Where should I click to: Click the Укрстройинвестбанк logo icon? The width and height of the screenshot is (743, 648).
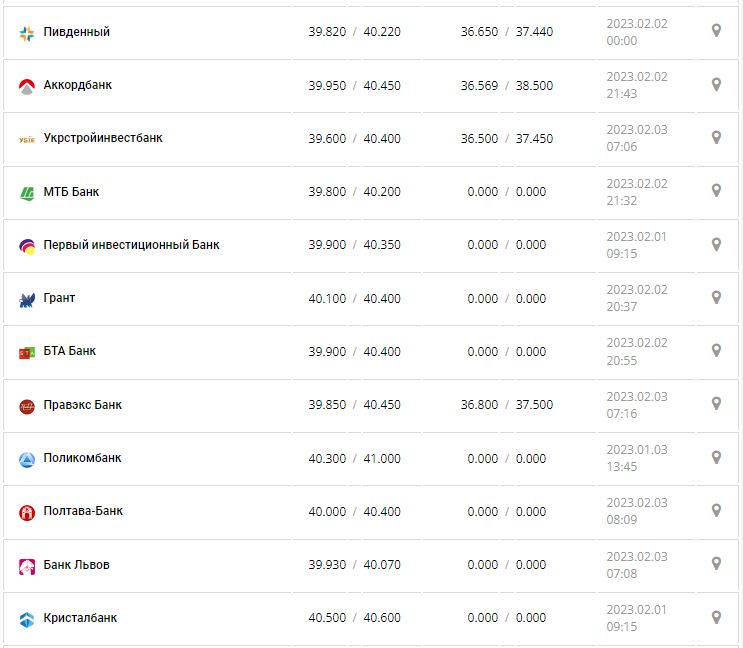(27, 139)
